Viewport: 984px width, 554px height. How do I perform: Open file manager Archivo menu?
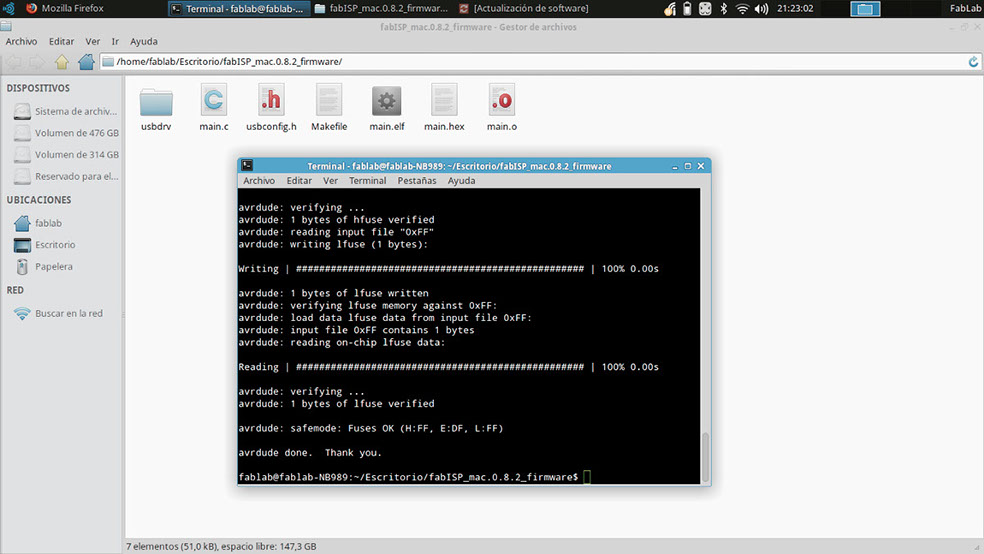click(x=21, y=41)
